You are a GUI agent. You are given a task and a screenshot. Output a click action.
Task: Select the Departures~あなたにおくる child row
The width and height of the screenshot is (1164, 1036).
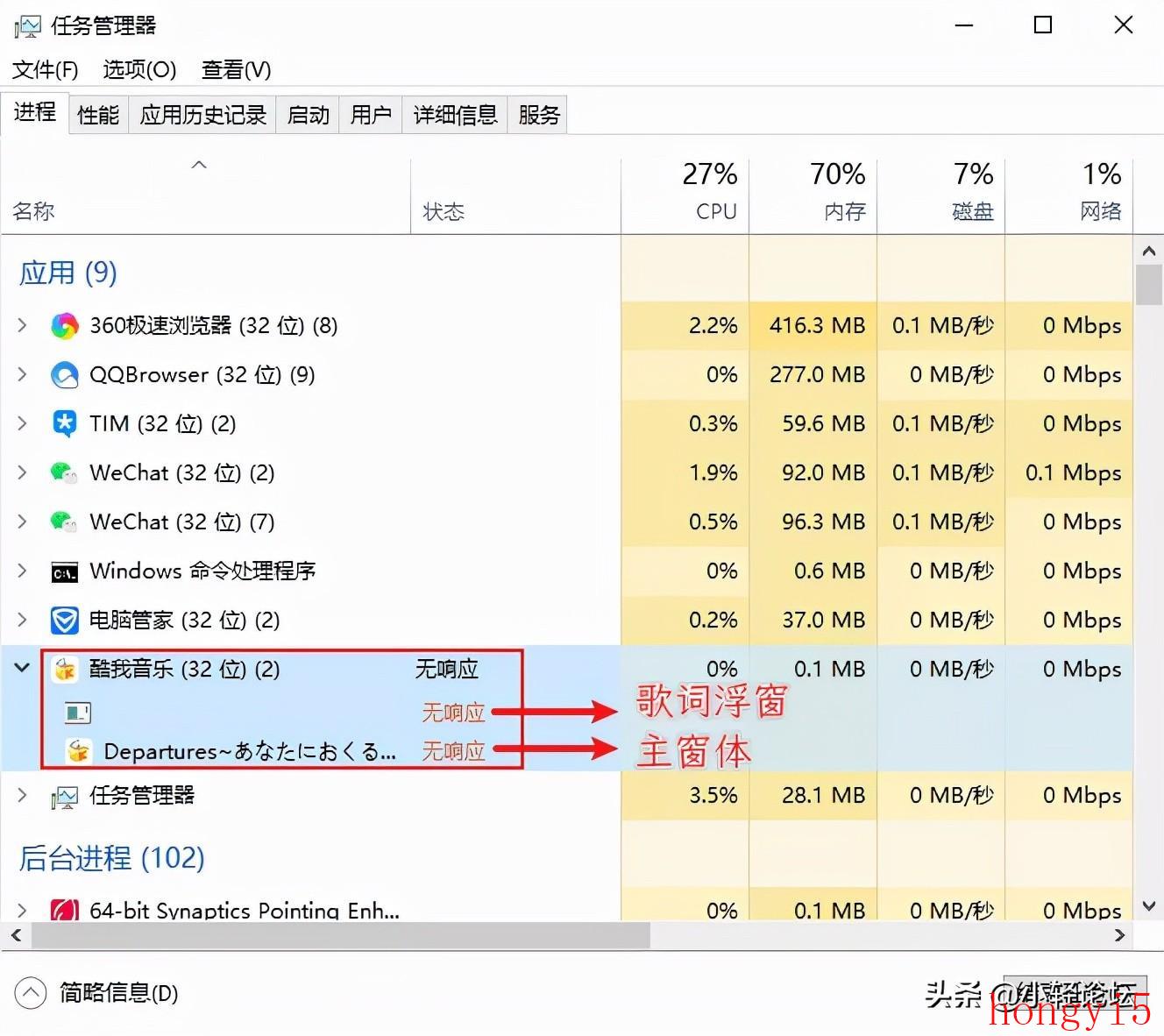click(566, 751)
